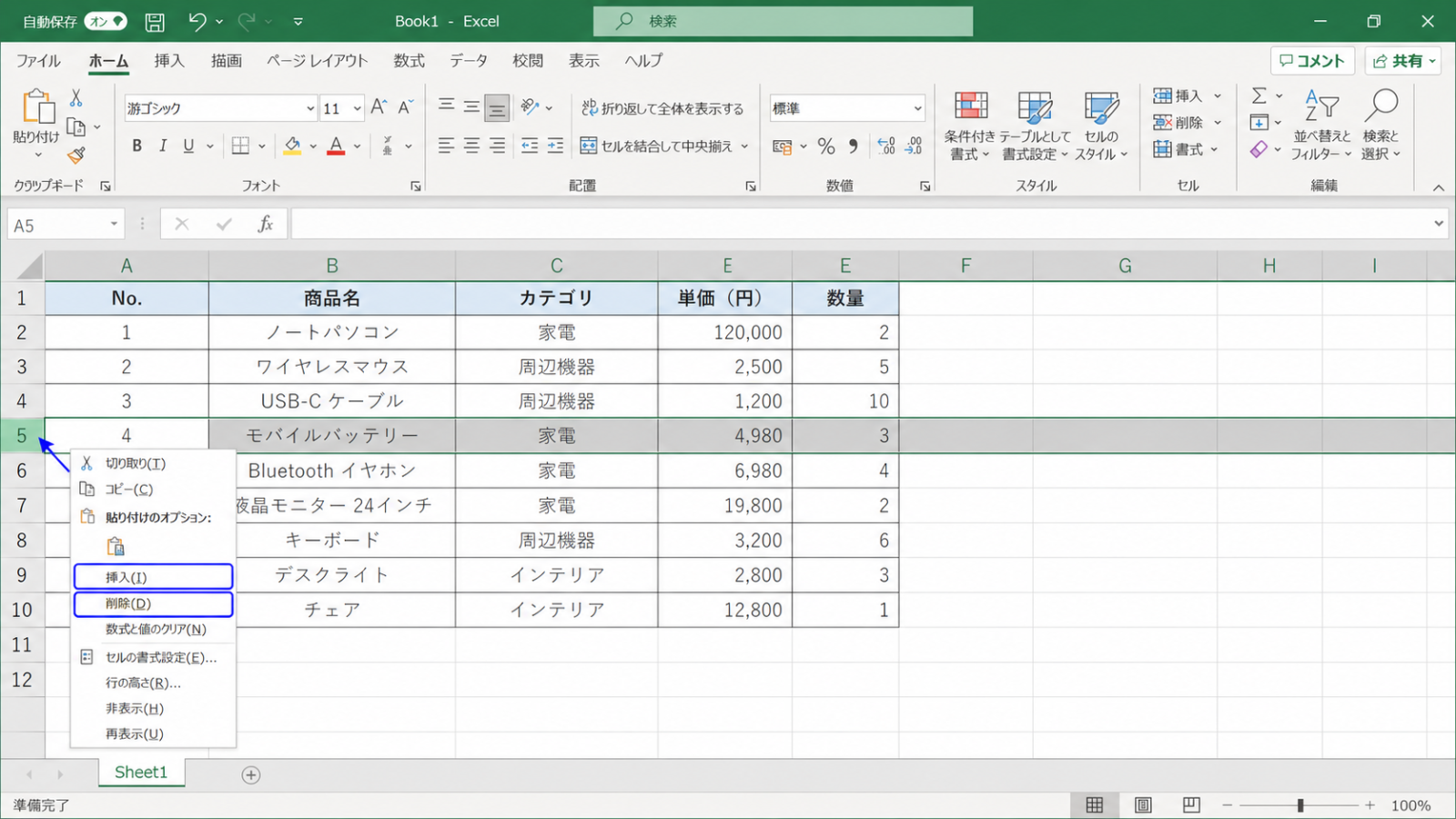1456x819 pixels.
Task: Toggle Italic formatting
Action: (x=163, y=146)
